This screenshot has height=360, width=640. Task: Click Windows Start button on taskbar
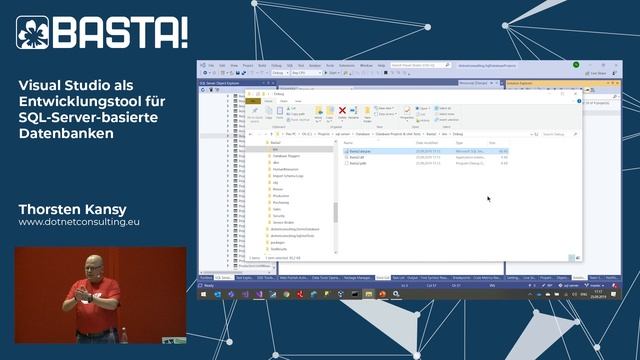pyautogui.click(x=203, y=294)
